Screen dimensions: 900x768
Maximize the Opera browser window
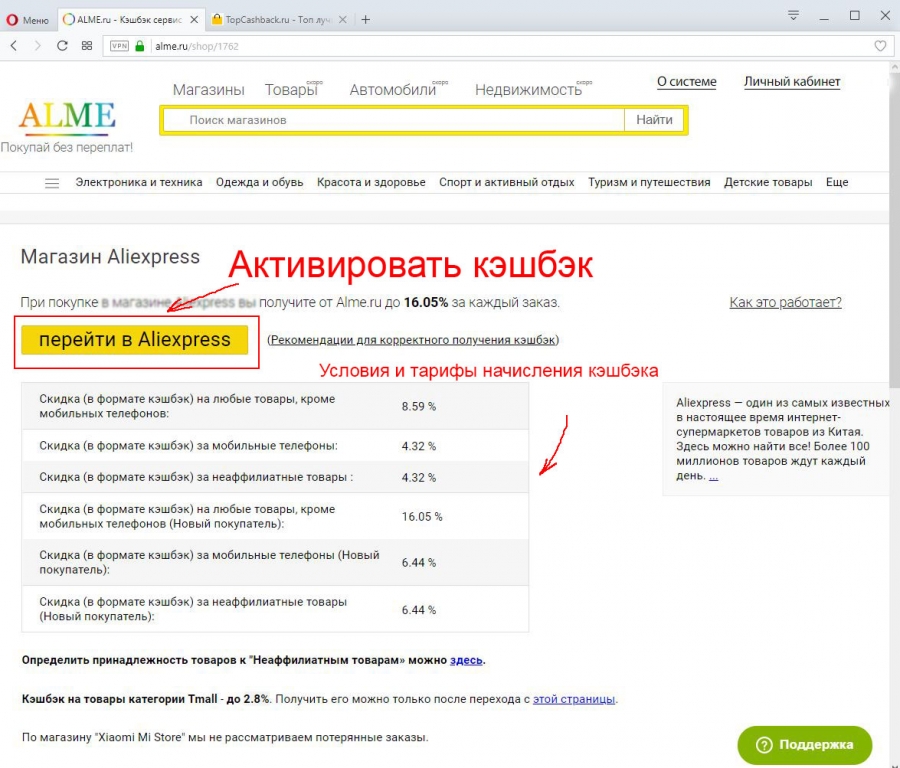coord(855,16)
